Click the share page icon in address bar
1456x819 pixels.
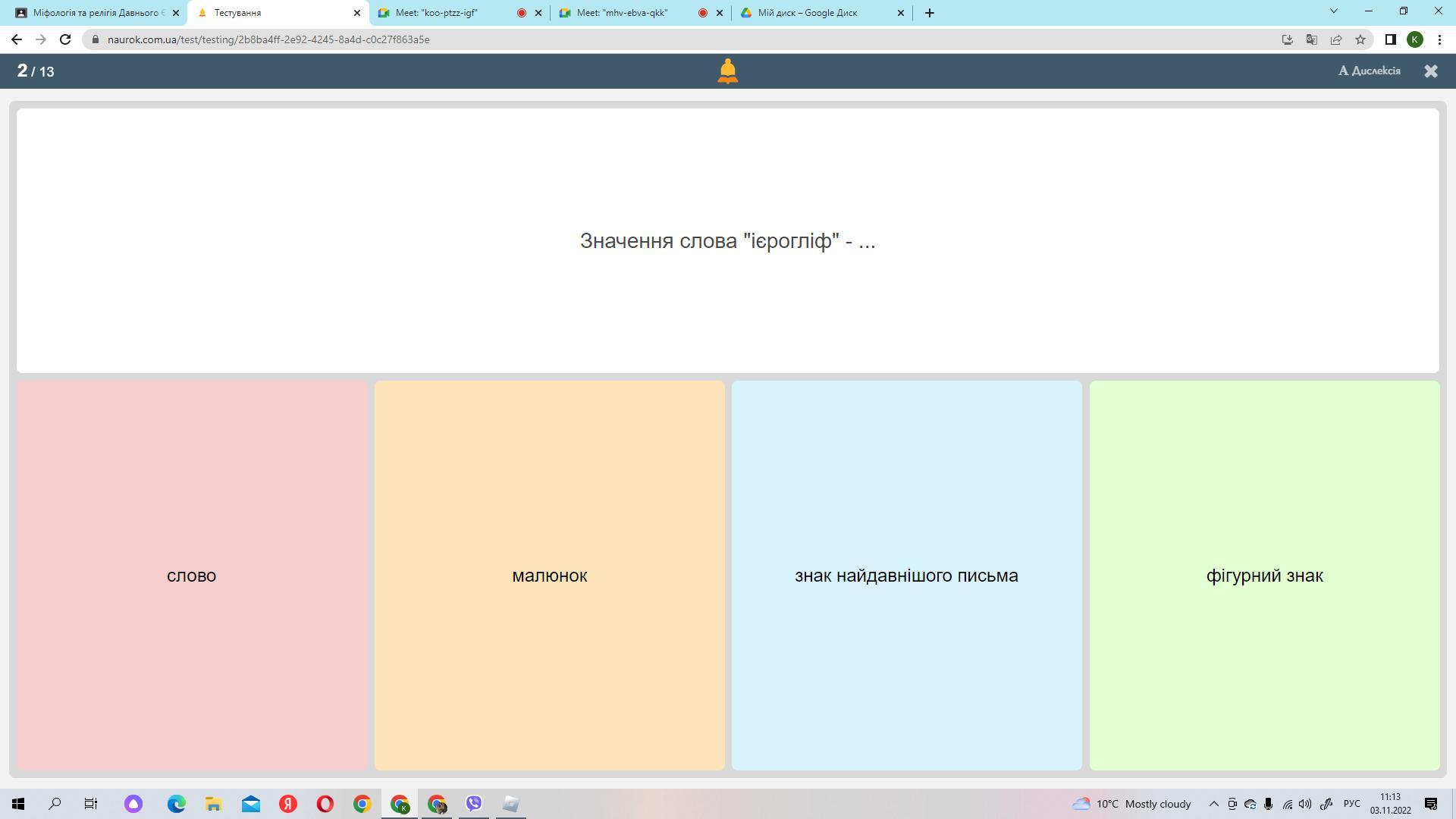coord(1336,39)
